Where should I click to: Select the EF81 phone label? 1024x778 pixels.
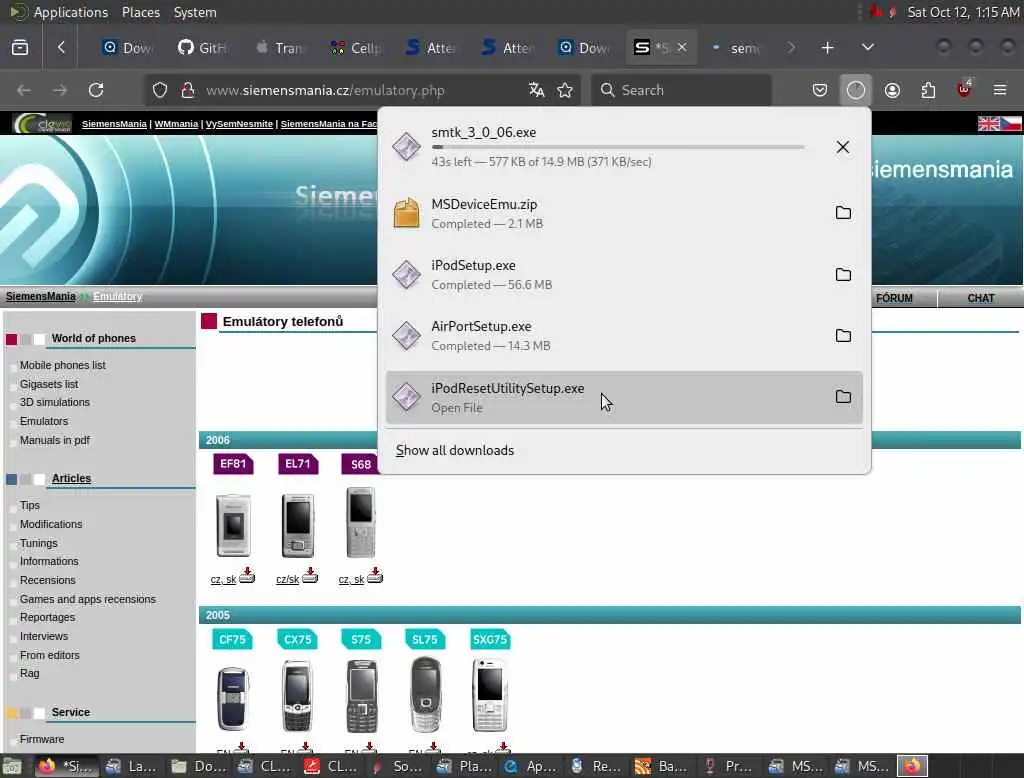(x=232, y=464)
